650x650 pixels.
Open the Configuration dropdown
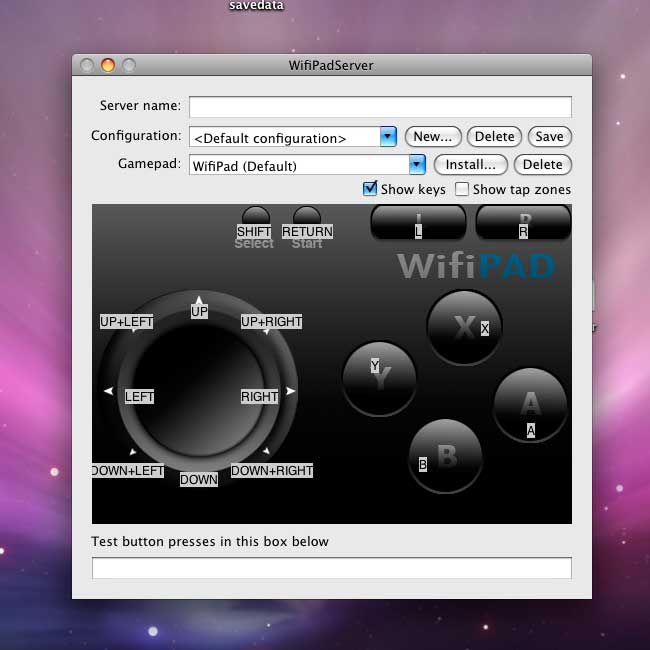click(388, 137)
